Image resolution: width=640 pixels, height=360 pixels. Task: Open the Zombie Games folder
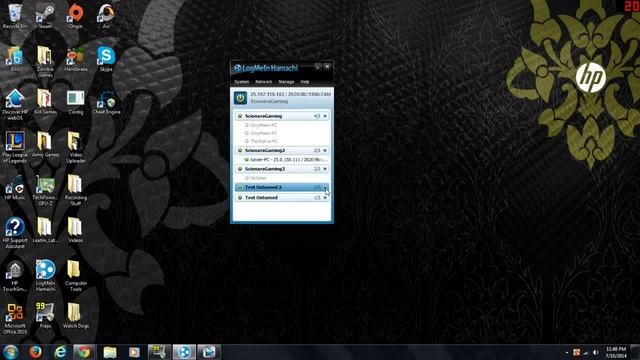(x=45, y=62)
